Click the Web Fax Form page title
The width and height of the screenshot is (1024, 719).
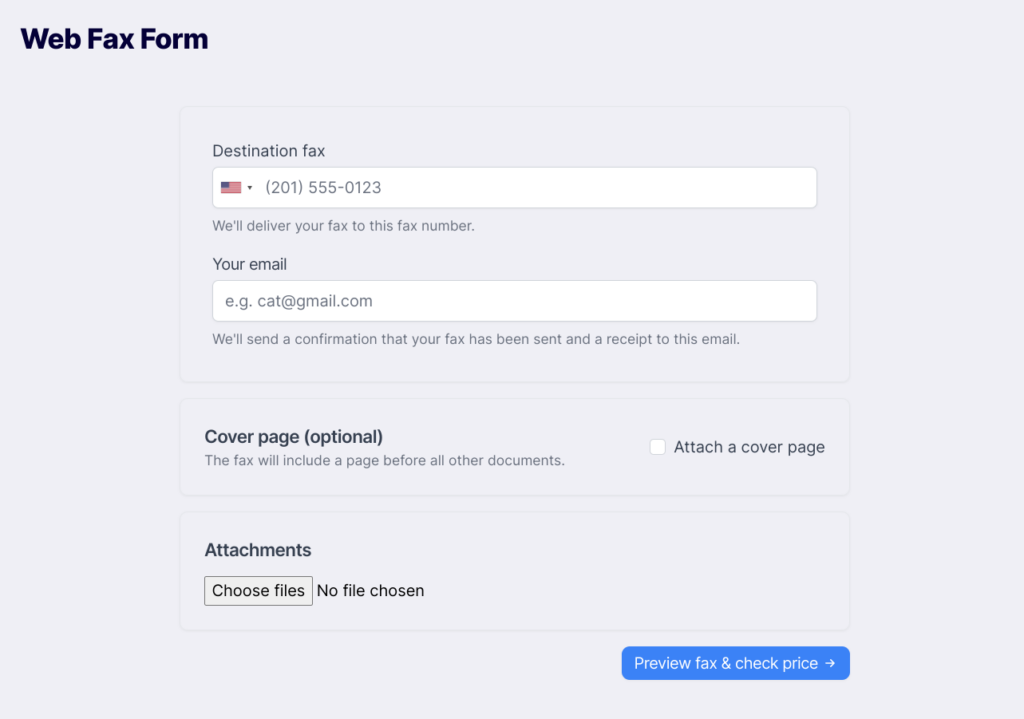click(114, 39)
